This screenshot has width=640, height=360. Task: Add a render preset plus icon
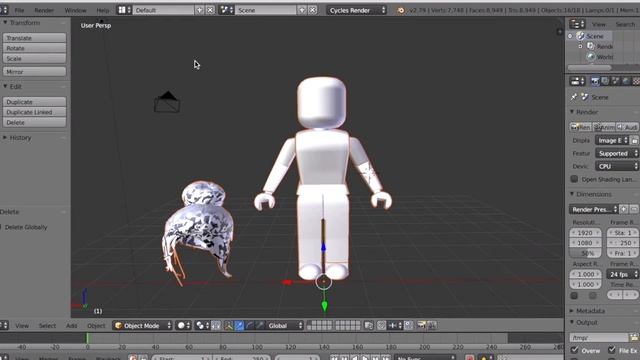(624, 209)
